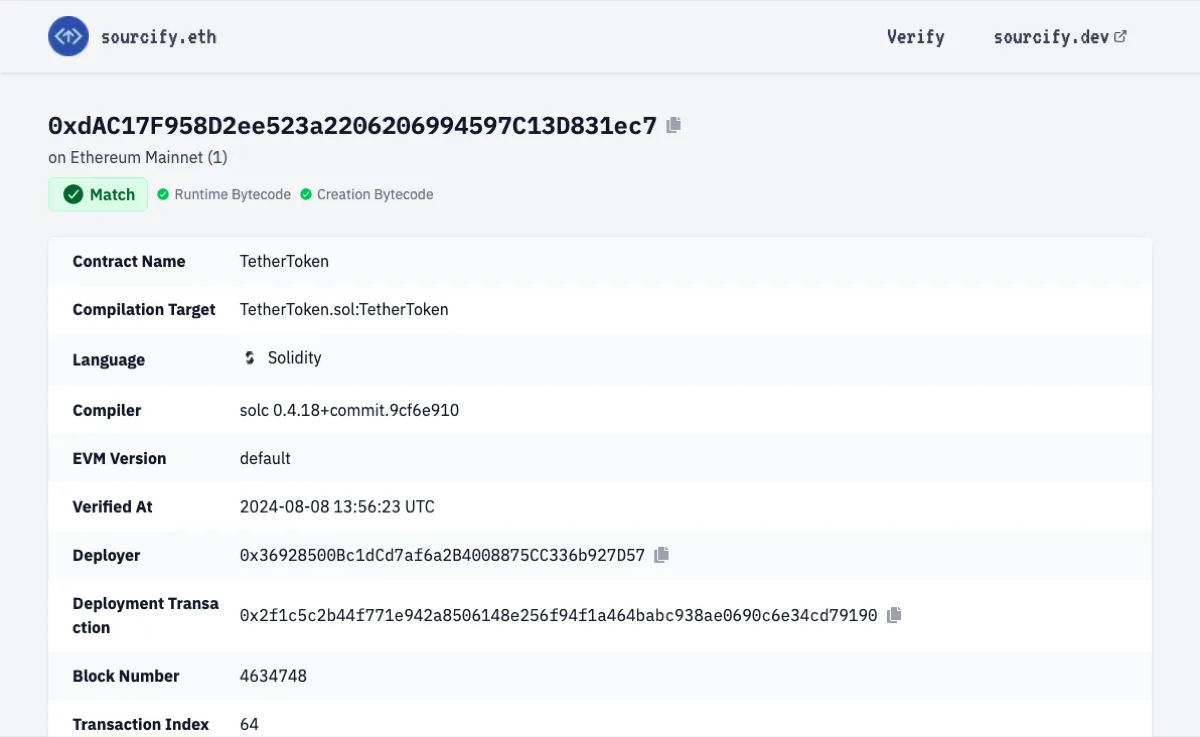Copy the Deployer address
Screen dimensions: 1200x737
[x=661, y=555]
